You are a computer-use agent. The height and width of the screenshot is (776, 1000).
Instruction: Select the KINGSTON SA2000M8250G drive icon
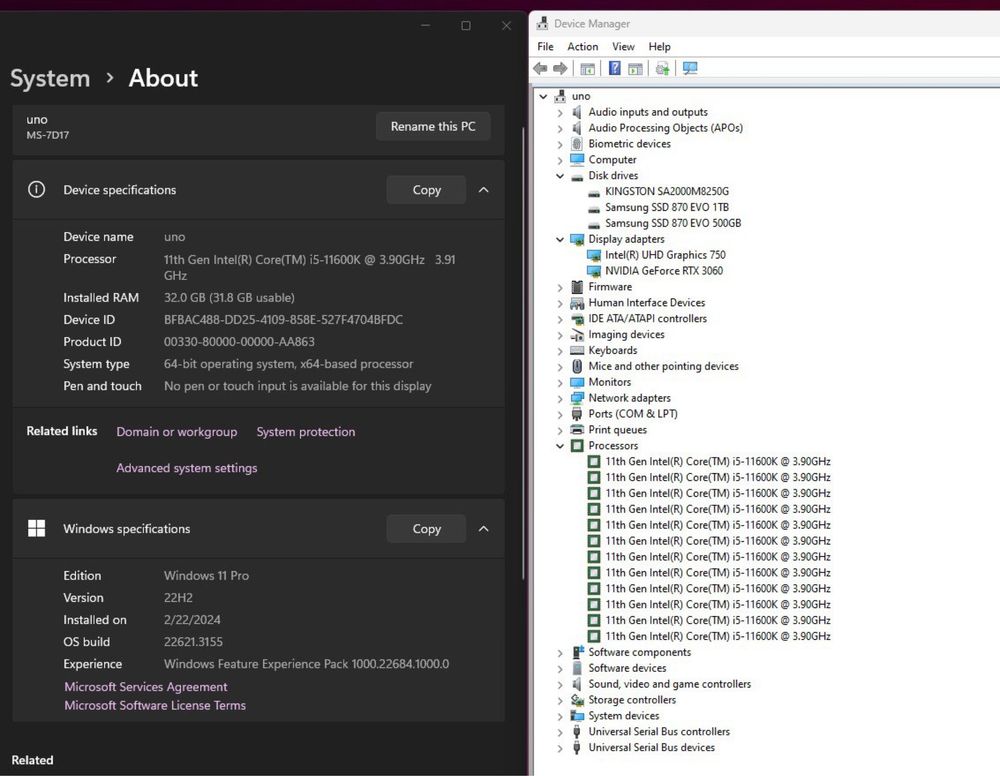[x=594, y=192]
